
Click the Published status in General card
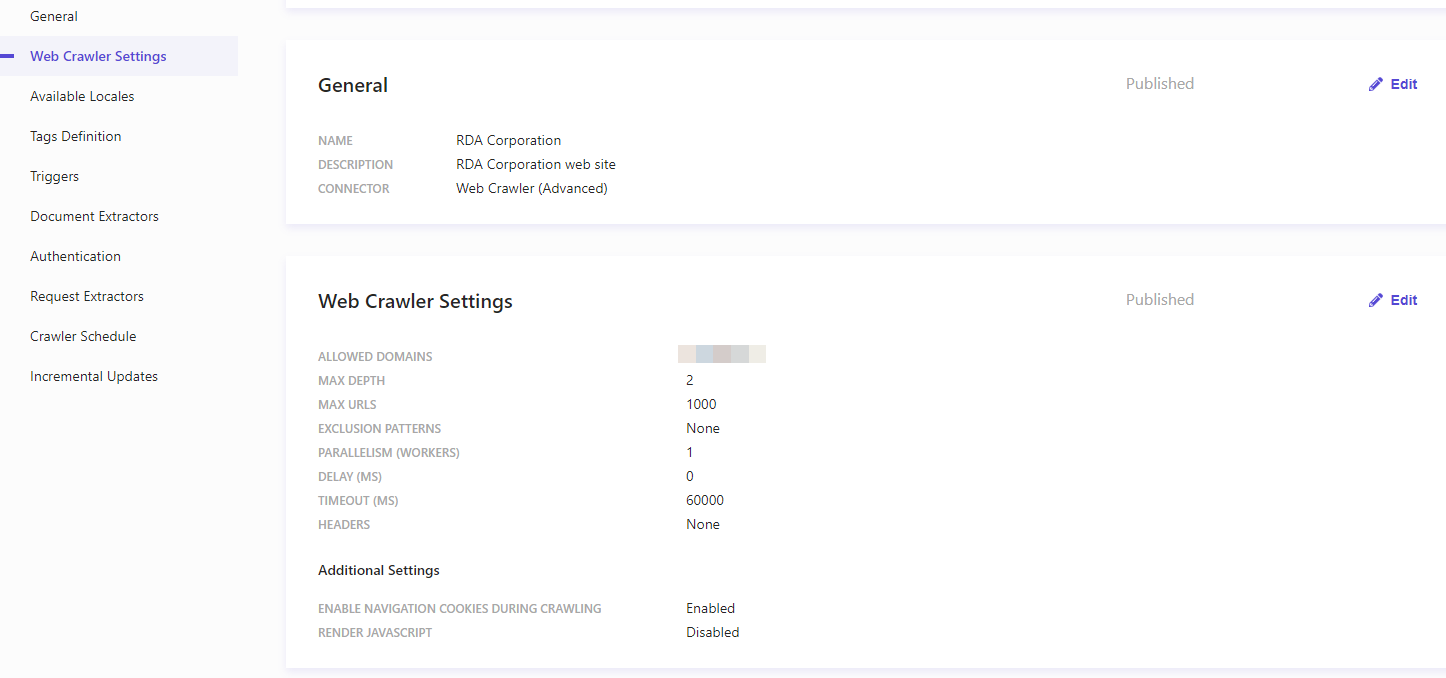[x=1160, y=84]
